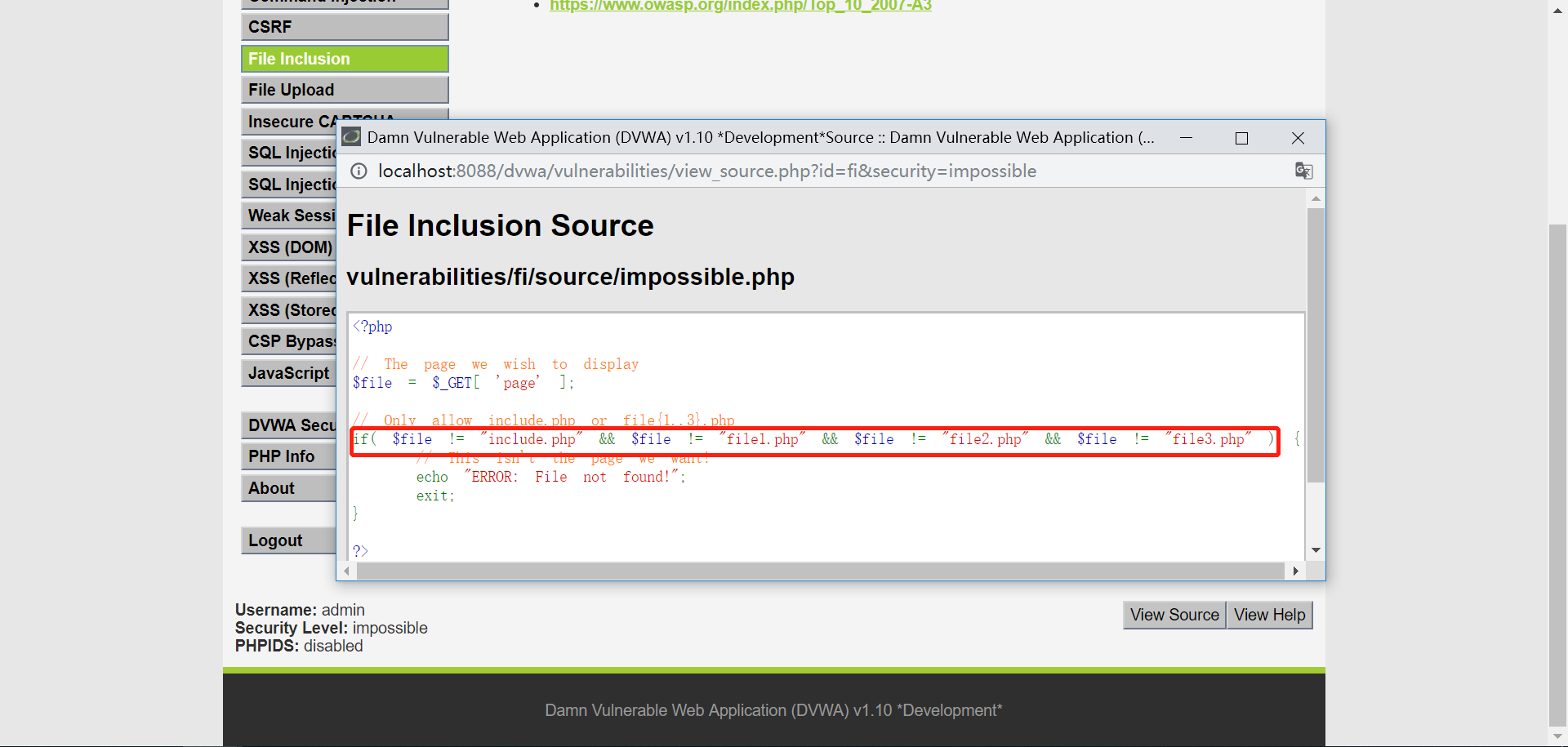Click the DVWA favicon in popup title bar

coord(351,136)
